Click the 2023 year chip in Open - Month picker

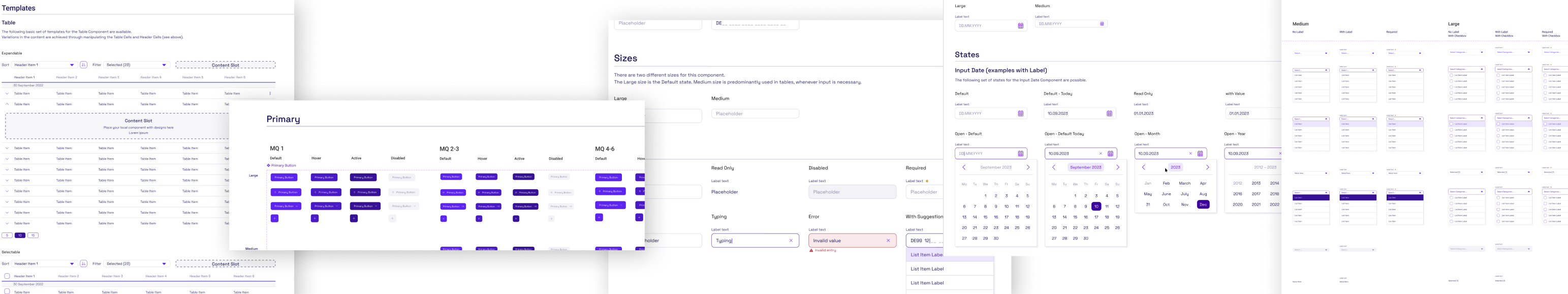point(1175,167)
